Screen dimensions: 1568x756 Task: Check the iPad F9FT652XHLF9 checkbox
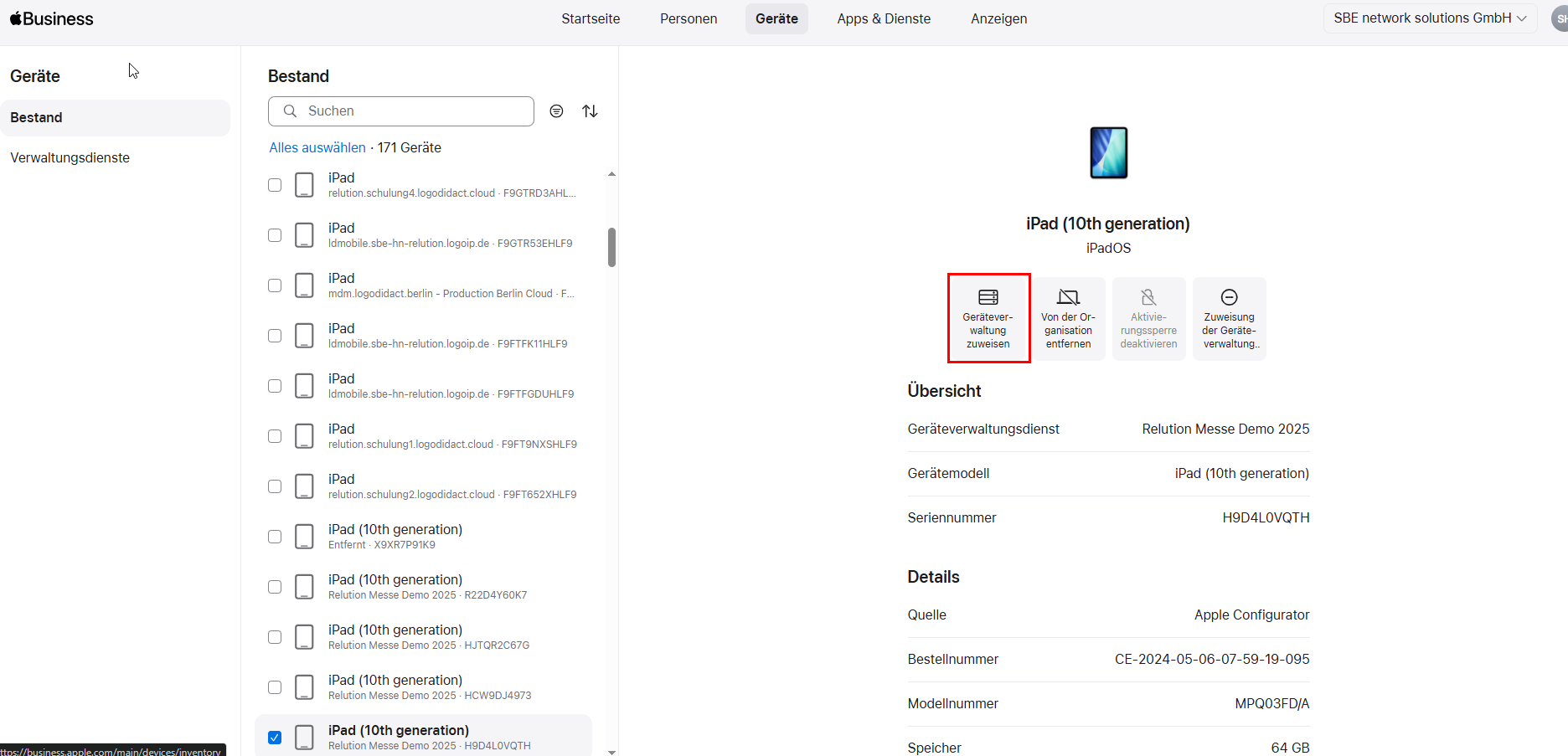275,486
